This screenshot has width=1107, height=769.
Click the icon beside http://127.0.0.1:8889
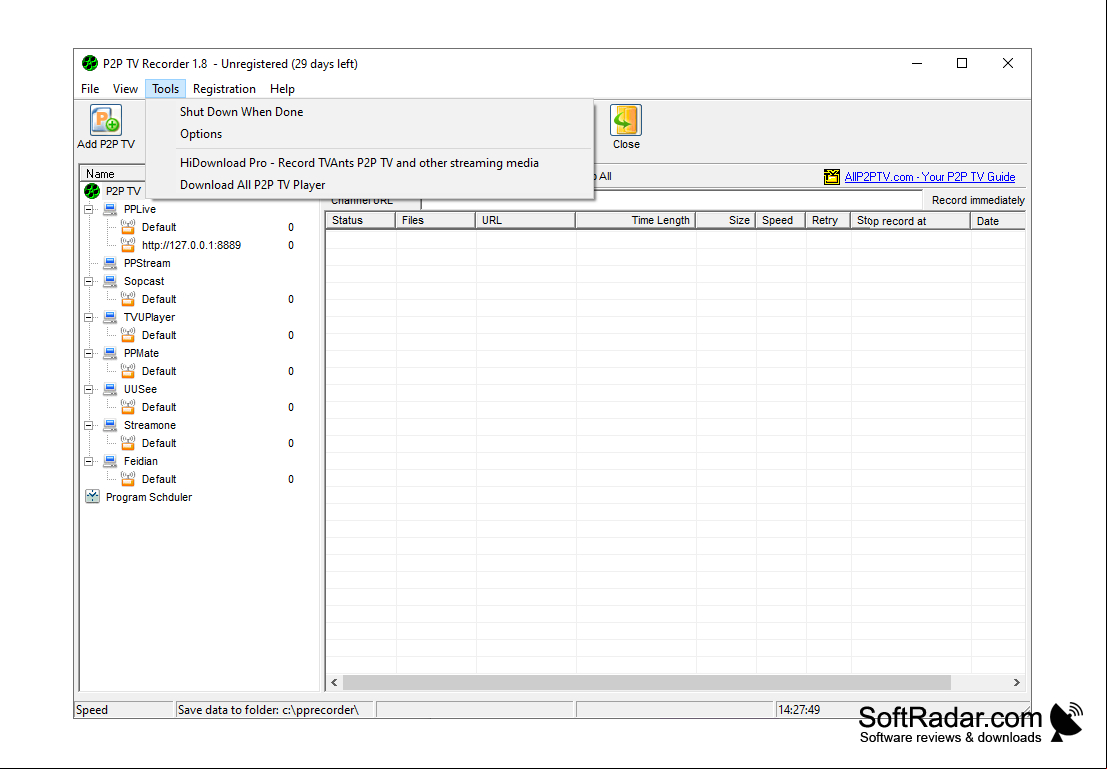click(x=128, y=245)
